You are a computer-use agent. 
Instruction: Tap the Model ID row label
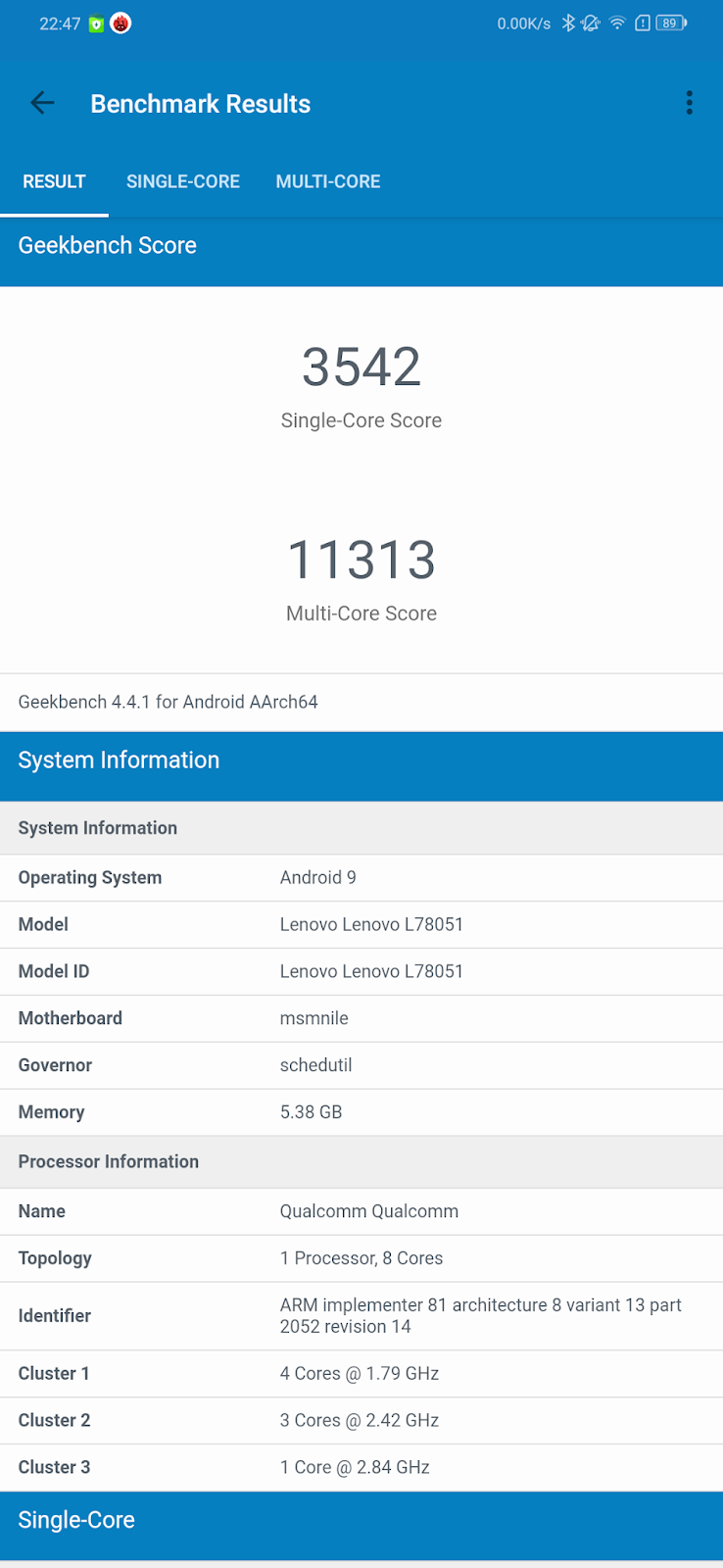click(x=54, y=971)
